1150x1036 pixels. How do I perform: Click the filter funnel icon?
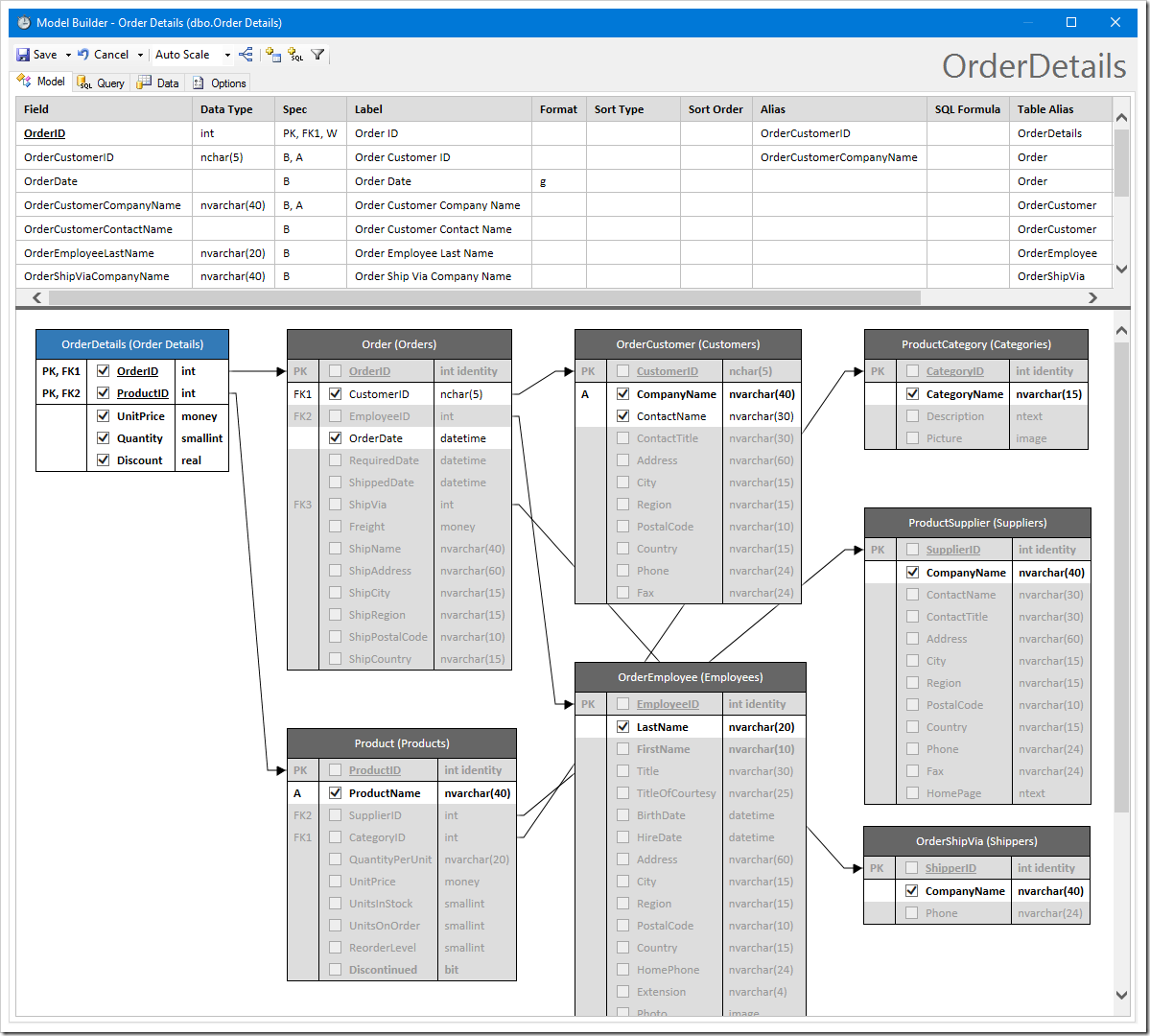click(x=317, y=55)
